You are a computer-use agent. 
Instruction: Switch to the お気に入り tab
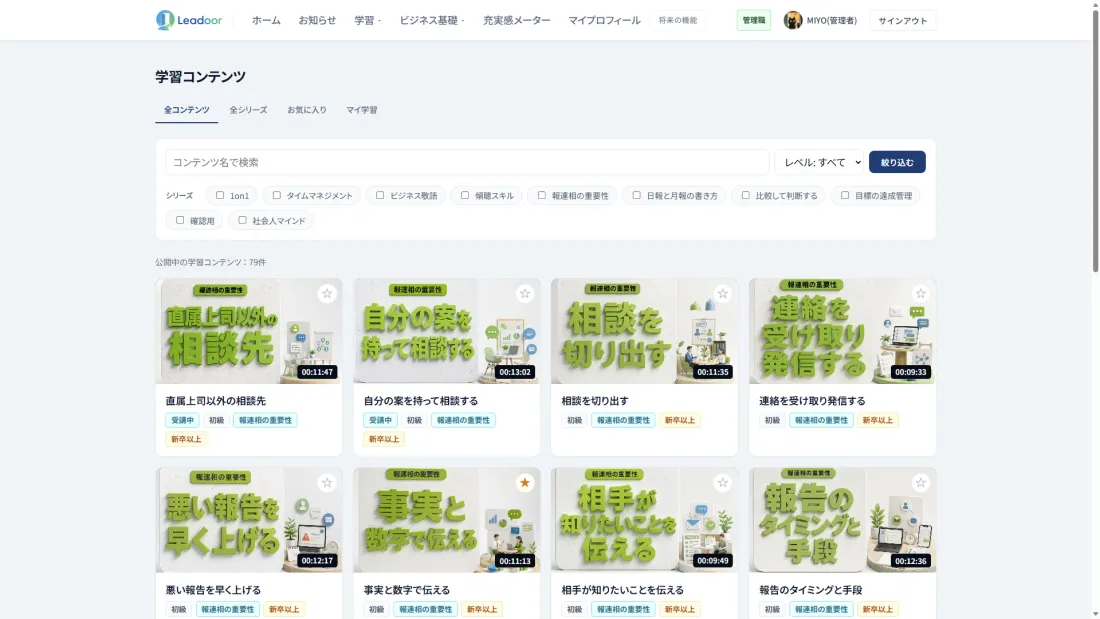(307, 110)
